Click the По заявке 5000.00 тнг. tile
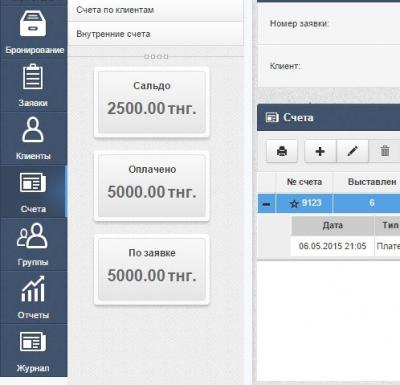 click(152, 270)
